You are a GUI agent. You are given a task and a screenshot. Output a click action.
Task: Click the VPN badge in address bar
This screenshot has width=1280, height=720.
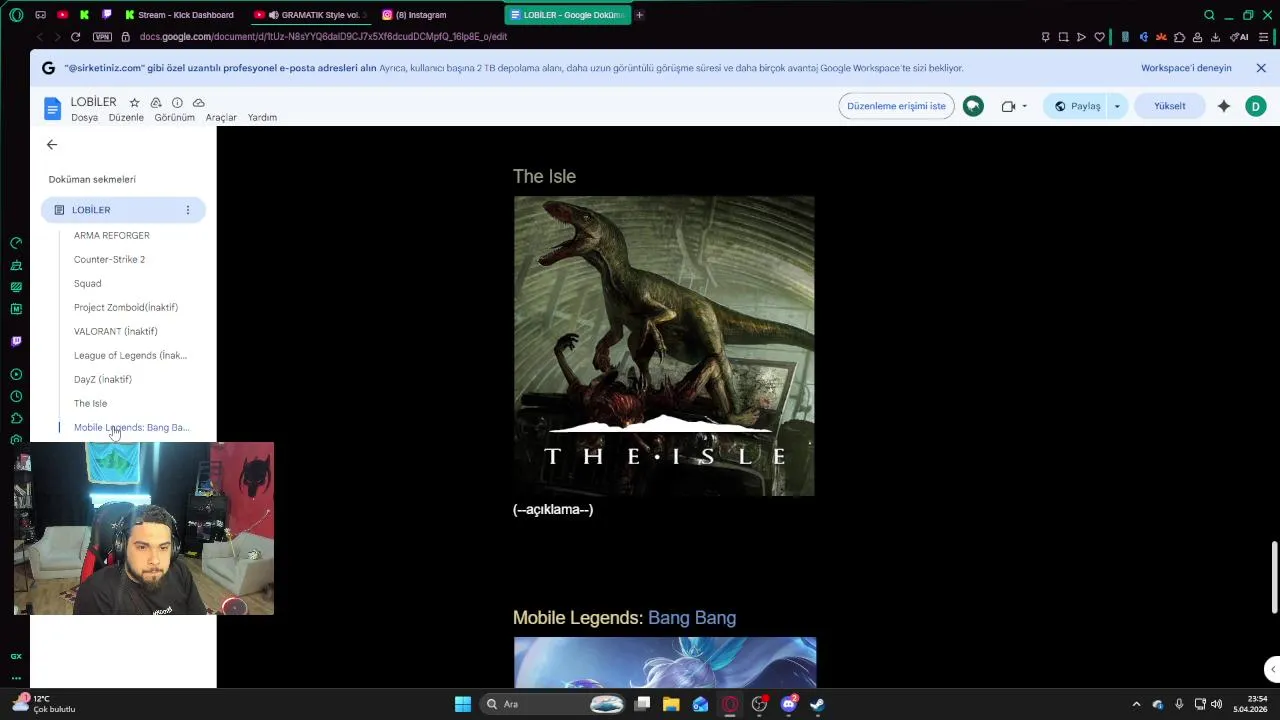102,37
